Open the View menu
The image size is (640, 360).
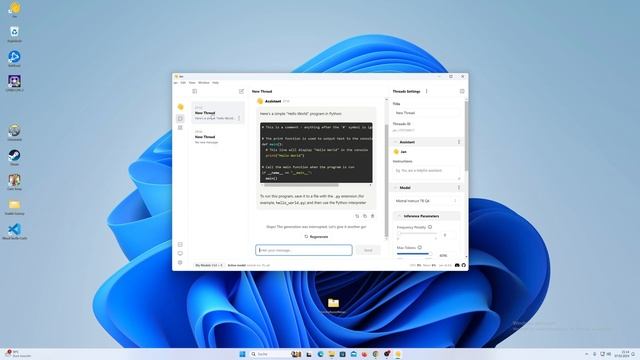tap(192, 83)
